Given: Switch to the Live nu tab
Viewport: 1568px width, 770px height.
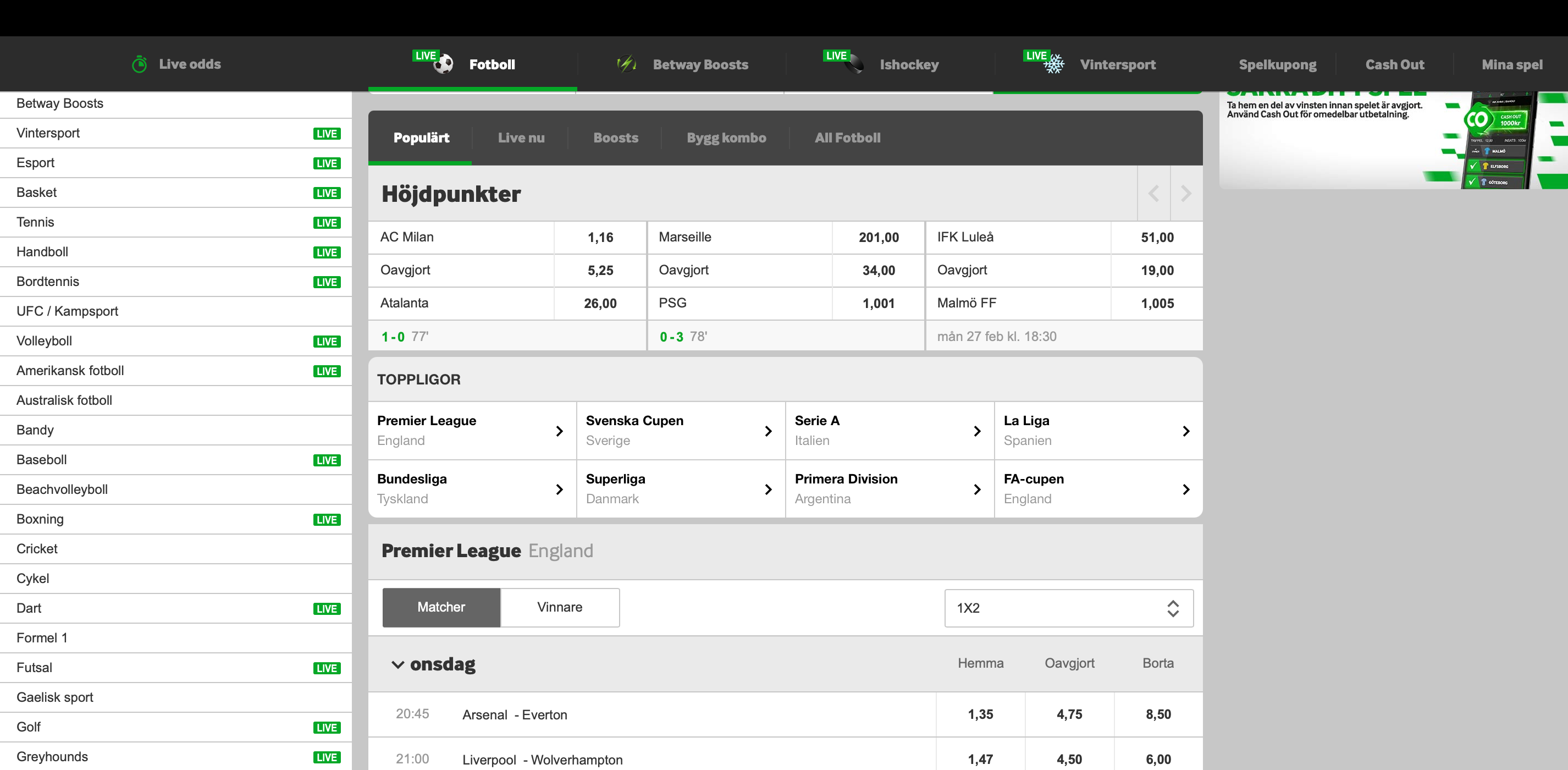Looking at the screenshot, I should (521, 137).
